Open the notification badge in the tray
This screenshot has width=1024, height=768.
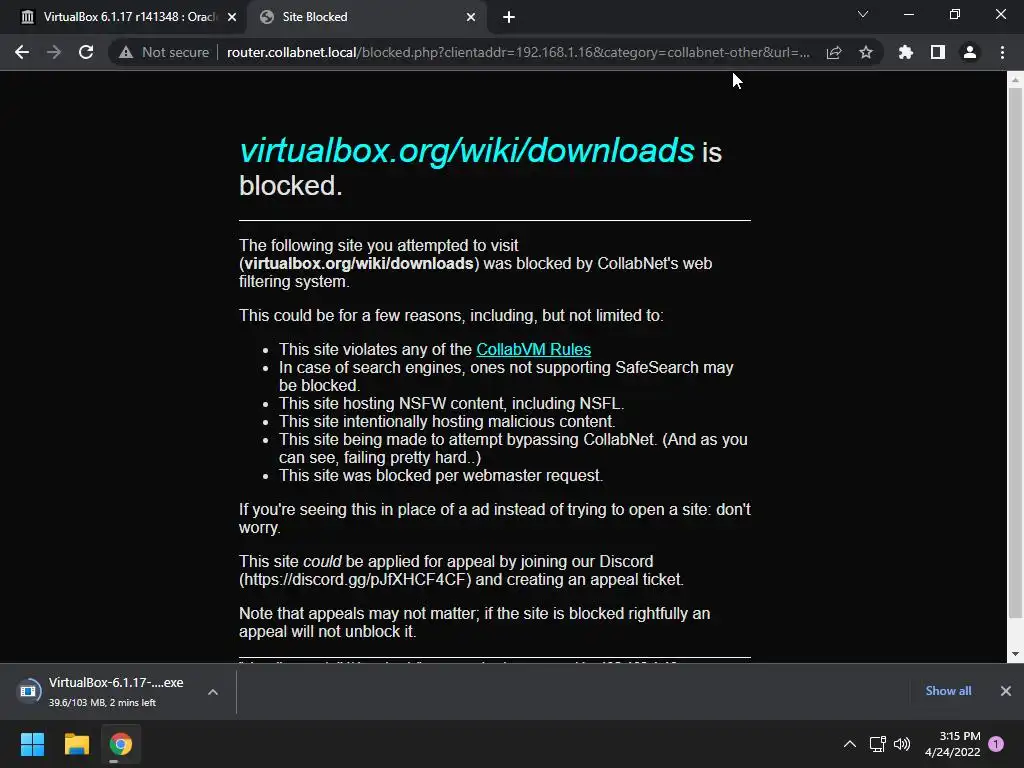(996, 744)
